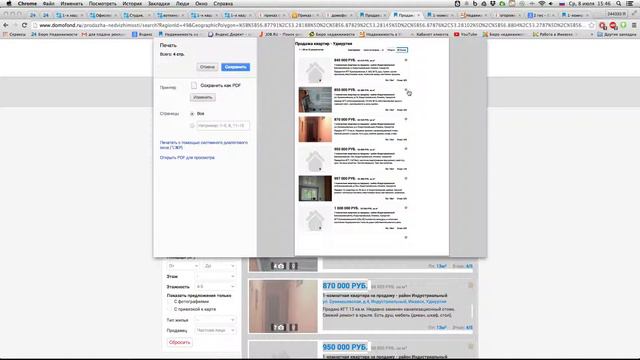The height and width of the screenshot is (360, 640).
Task: Click the Изменить button under the printer destination
Action: tap(202, 98)
